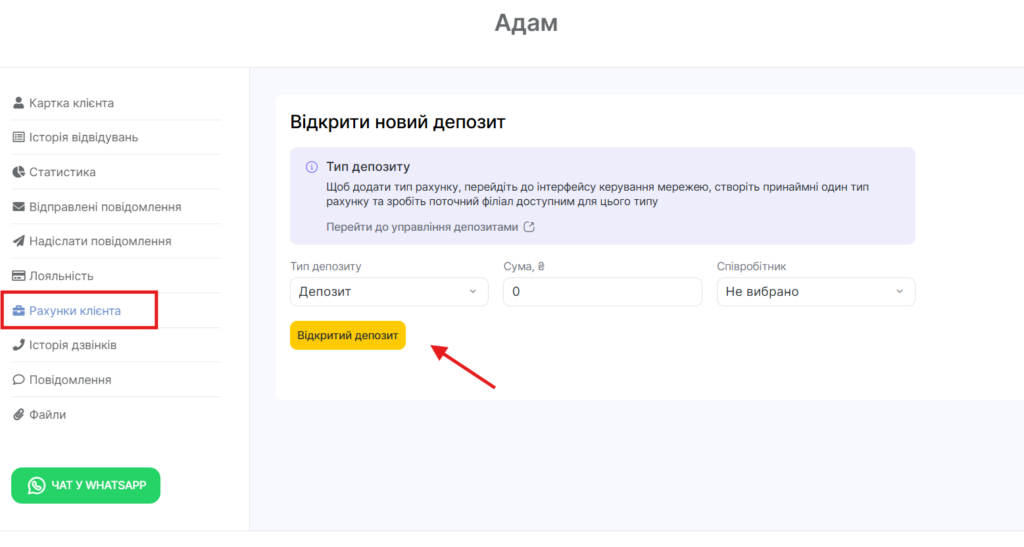Screen dimensions: 1024x547
Task: Select Лояльність in the sidebar
Action: coord(61,276)
